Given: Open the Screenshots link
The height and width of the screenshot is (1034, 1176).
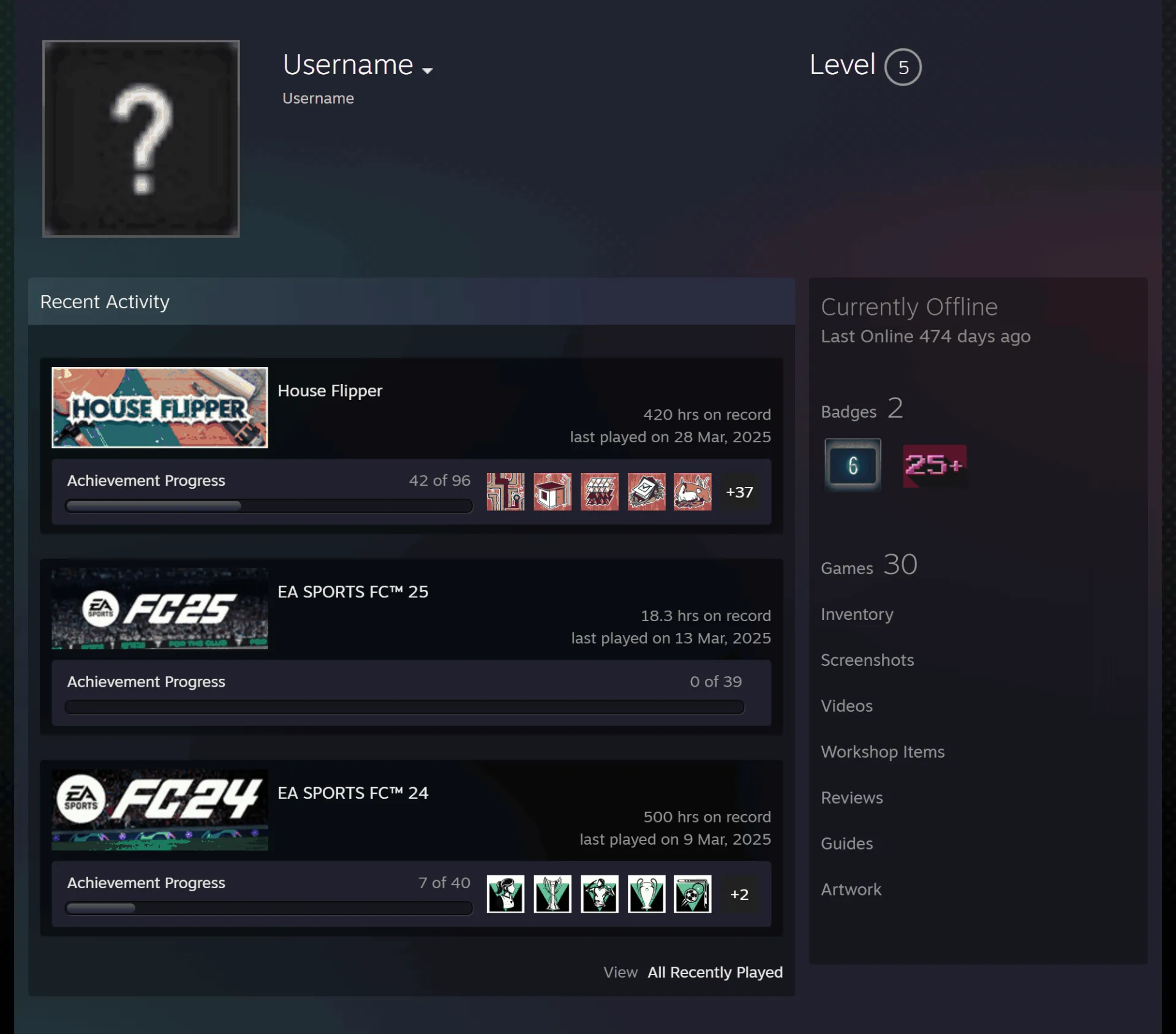Looking at the screenshot, I should pyautogui.click(x=867, y=660).
